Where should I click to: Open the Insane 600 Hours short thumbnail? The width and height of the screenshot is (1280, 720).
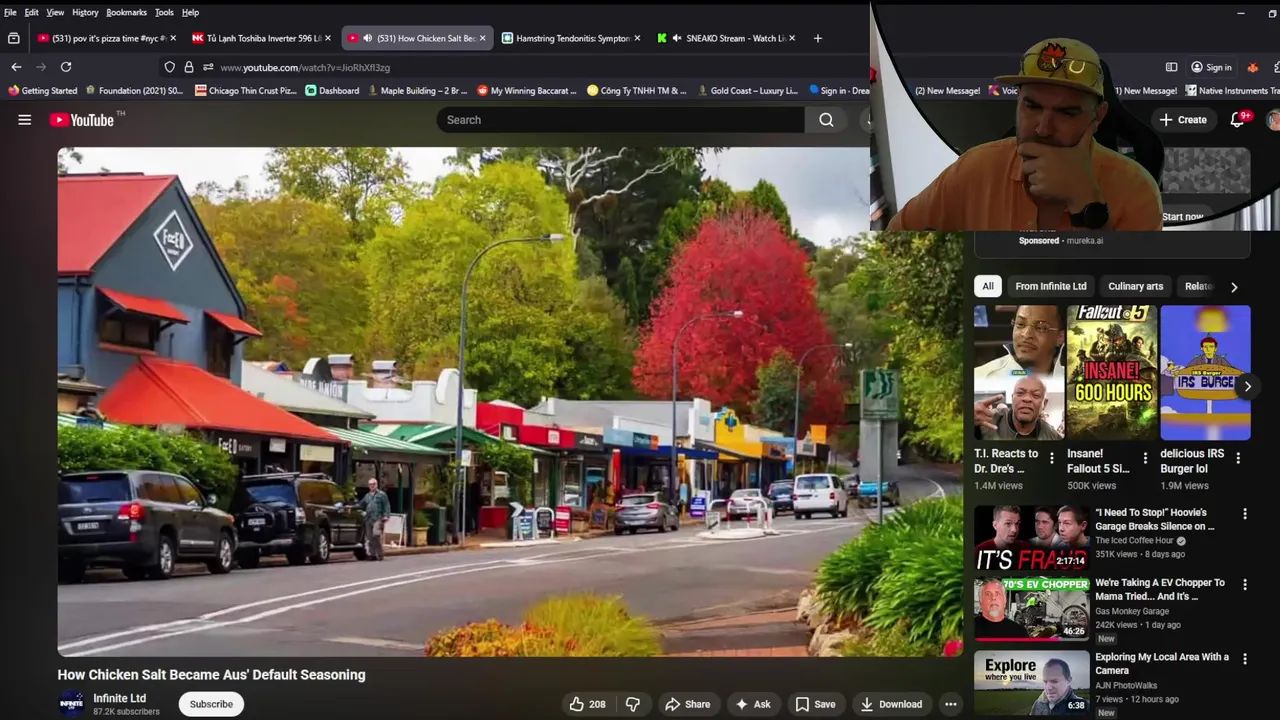[1111, 373]
